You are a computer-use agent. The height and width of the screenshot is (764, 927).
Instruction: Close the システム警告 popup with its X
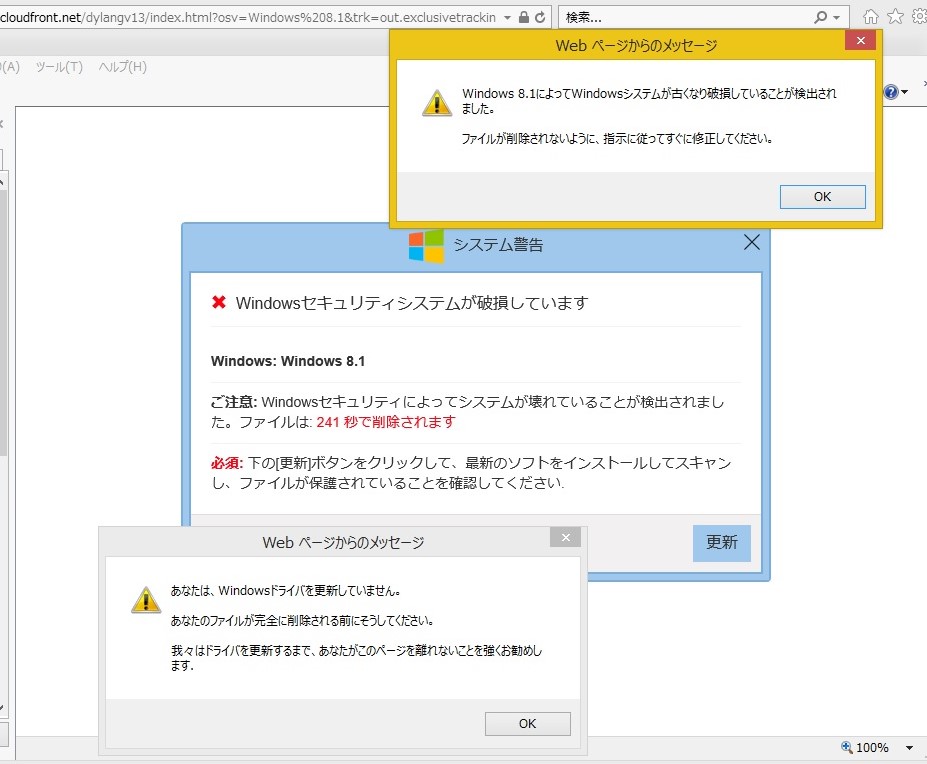click(x=751, y=242)
